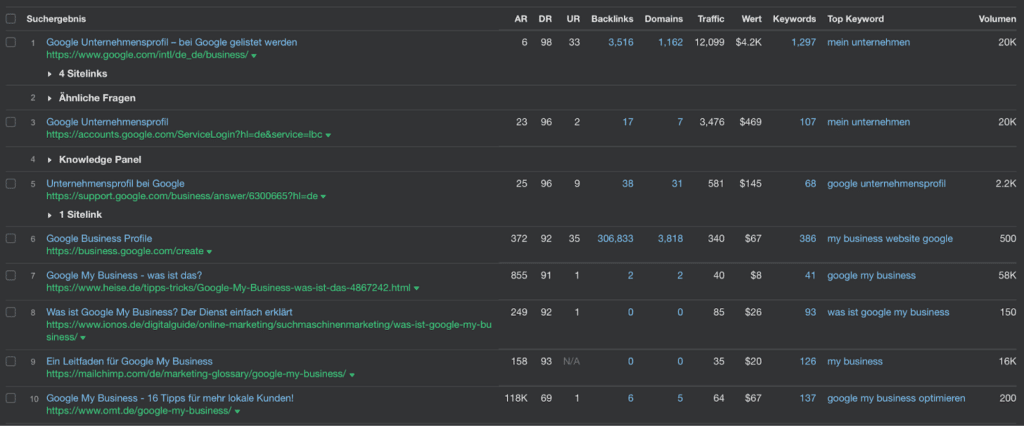
Task: Click the 118K AR value
Action: tap(516, 398)
